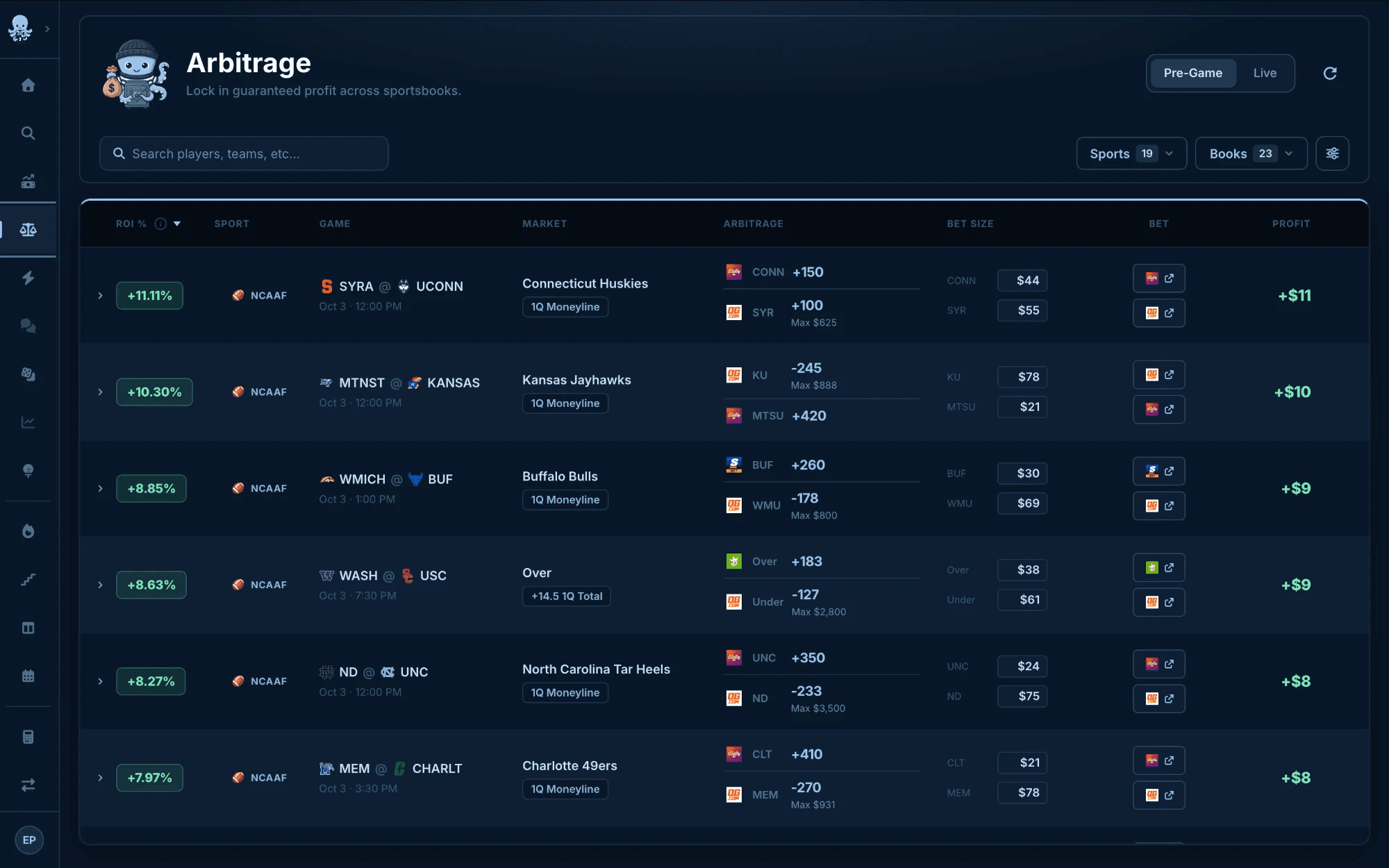Click the trend staircase sidebar icon
Image resolution: width=1389 pixels, height=868 pixels.
(28, 580)
